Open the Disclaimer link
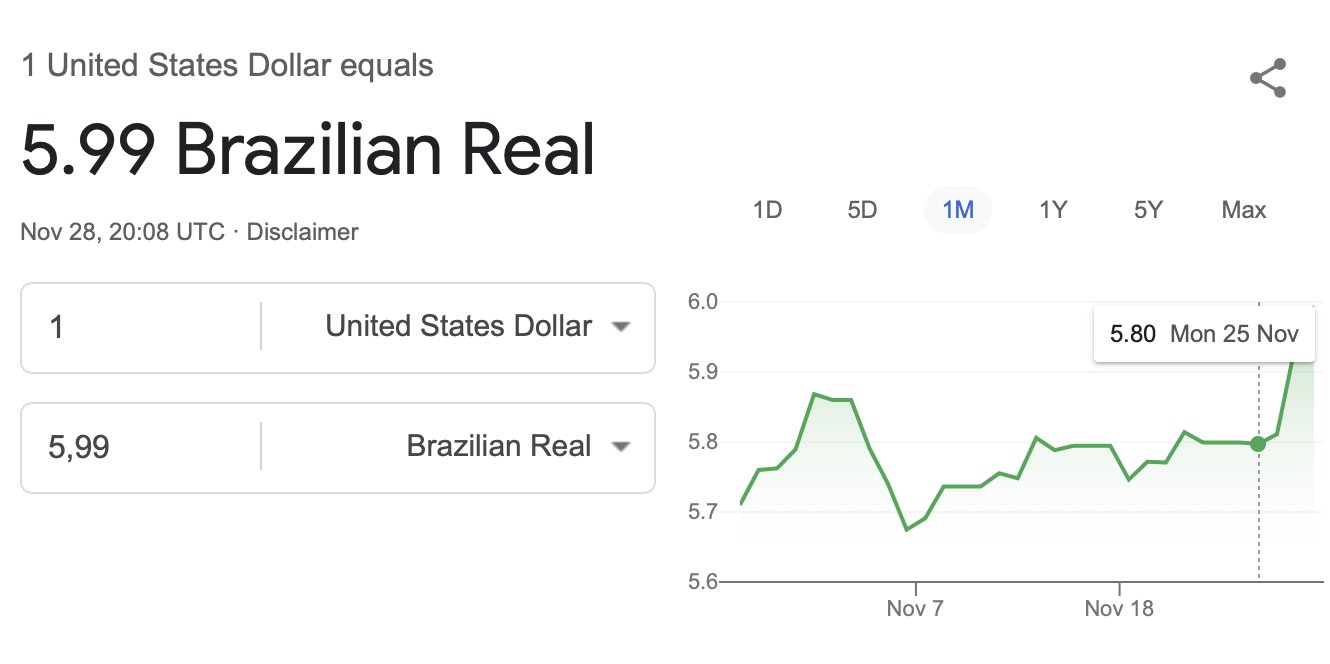The width and height of the screenshot is (1330, 664). click(x=302, y=232)
